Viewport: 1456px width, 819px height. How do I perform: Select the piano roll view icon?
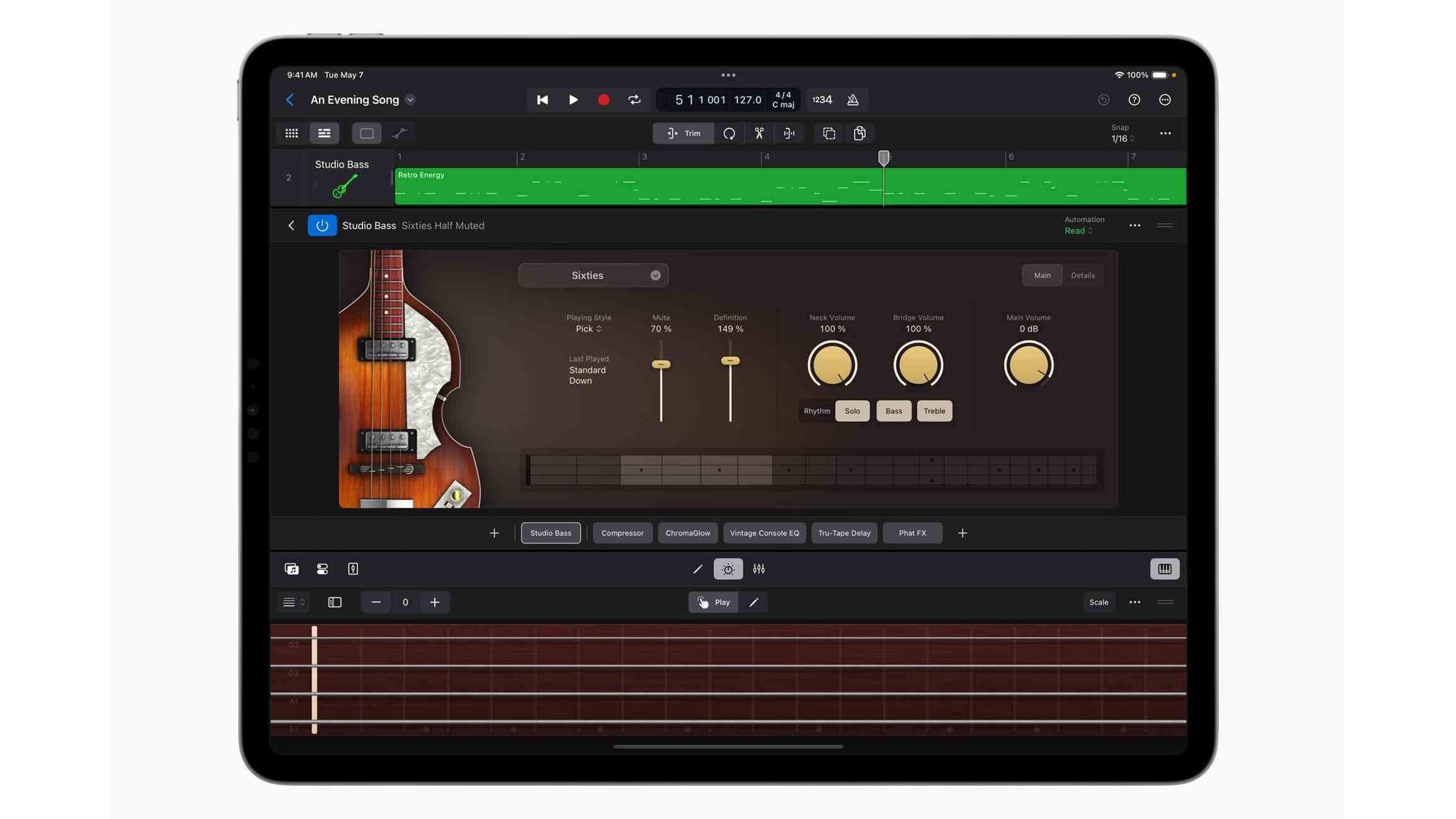pyautogui.click(x=1164, y=569)
